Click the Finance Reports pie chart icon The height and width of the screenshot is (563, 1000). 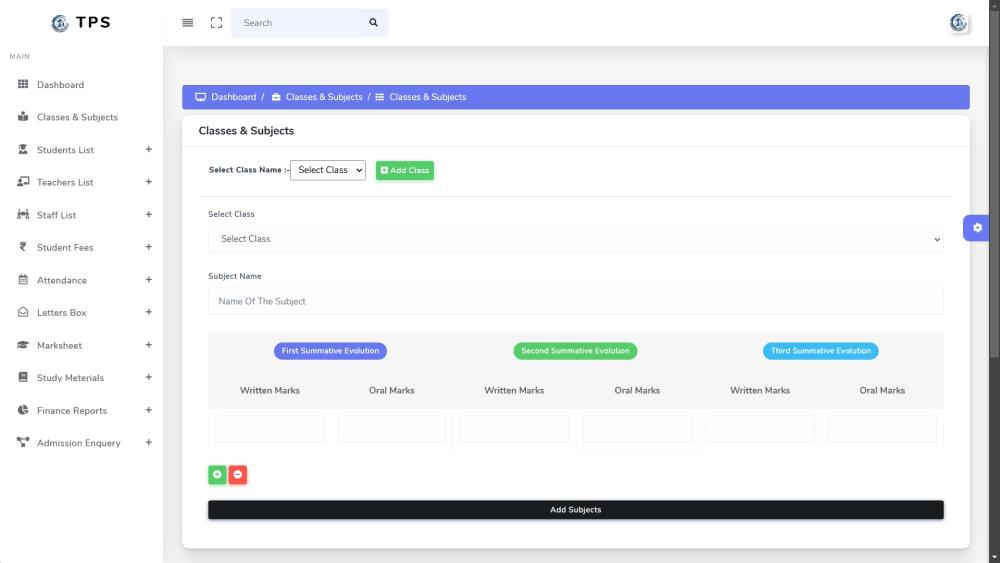tap(23, 410)
